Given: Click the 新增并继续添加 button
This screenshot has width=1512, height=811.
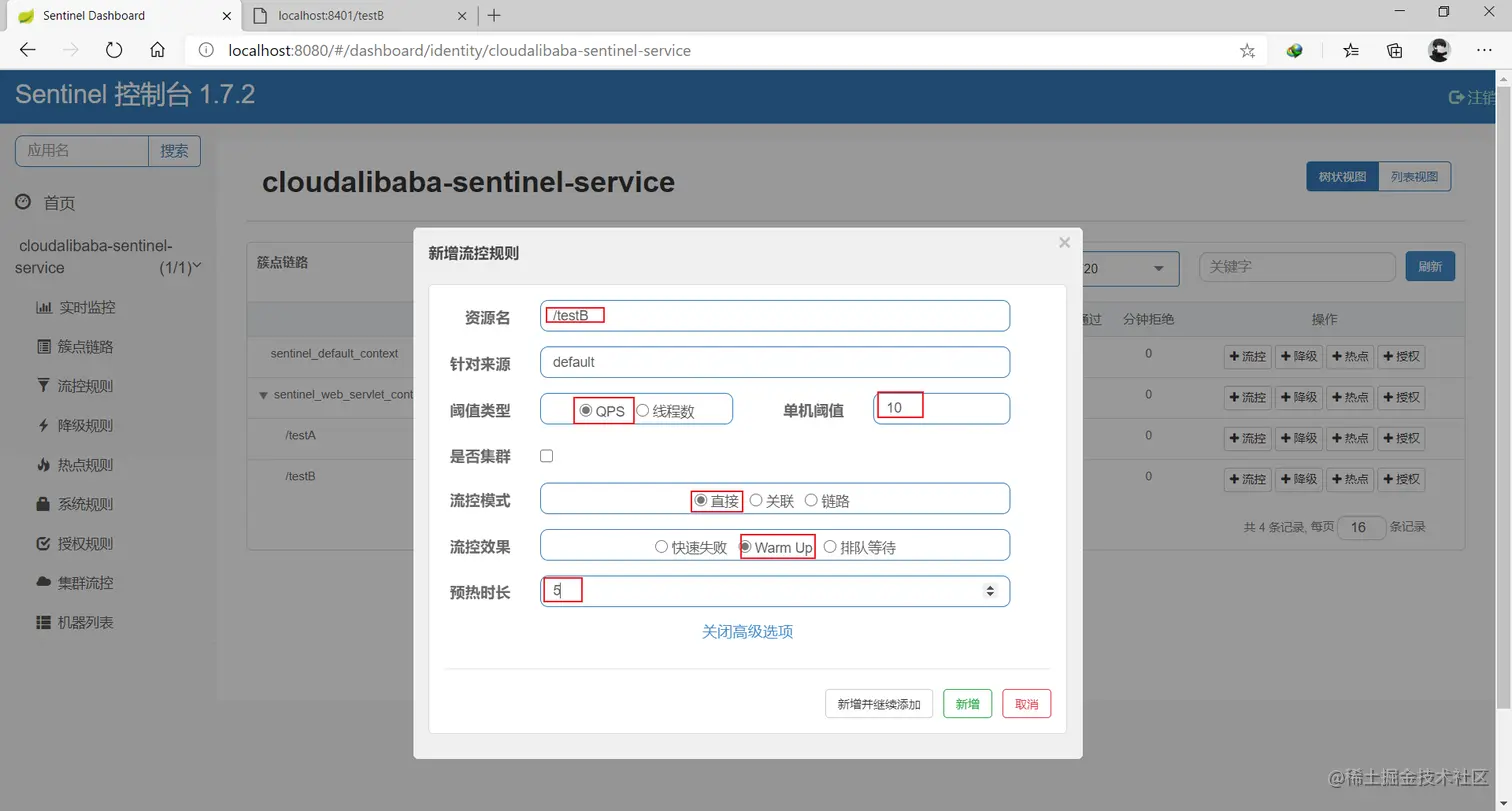Looking at the screenshot, I should [x=879, y=704].
